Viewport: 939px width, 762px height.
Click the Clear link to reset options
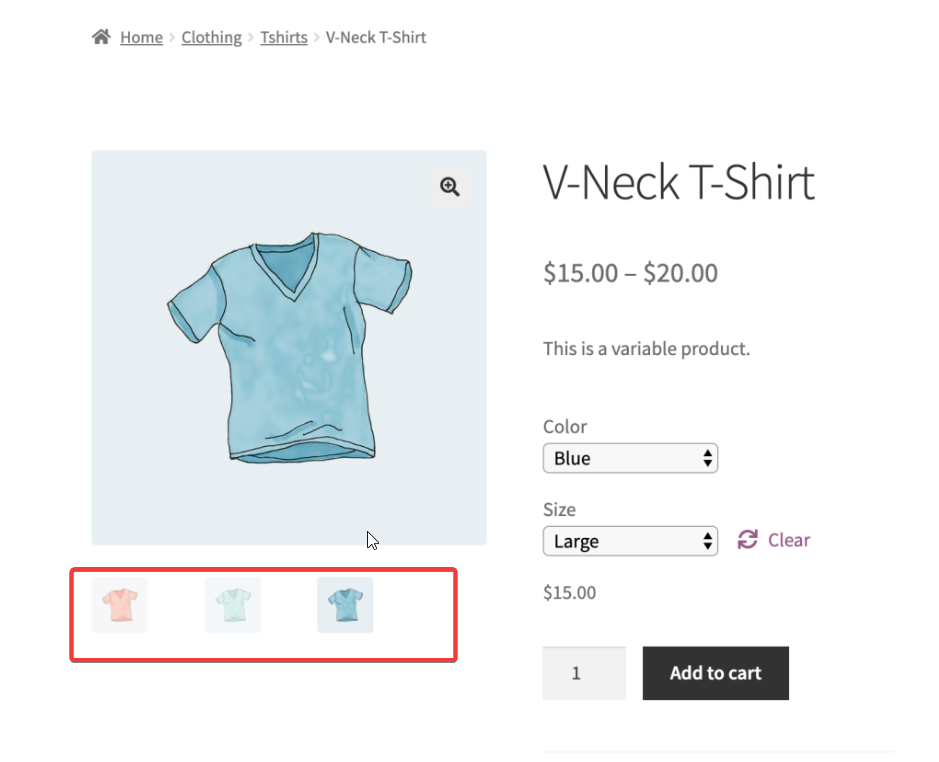pyautogui.click(x=789, y=540)
